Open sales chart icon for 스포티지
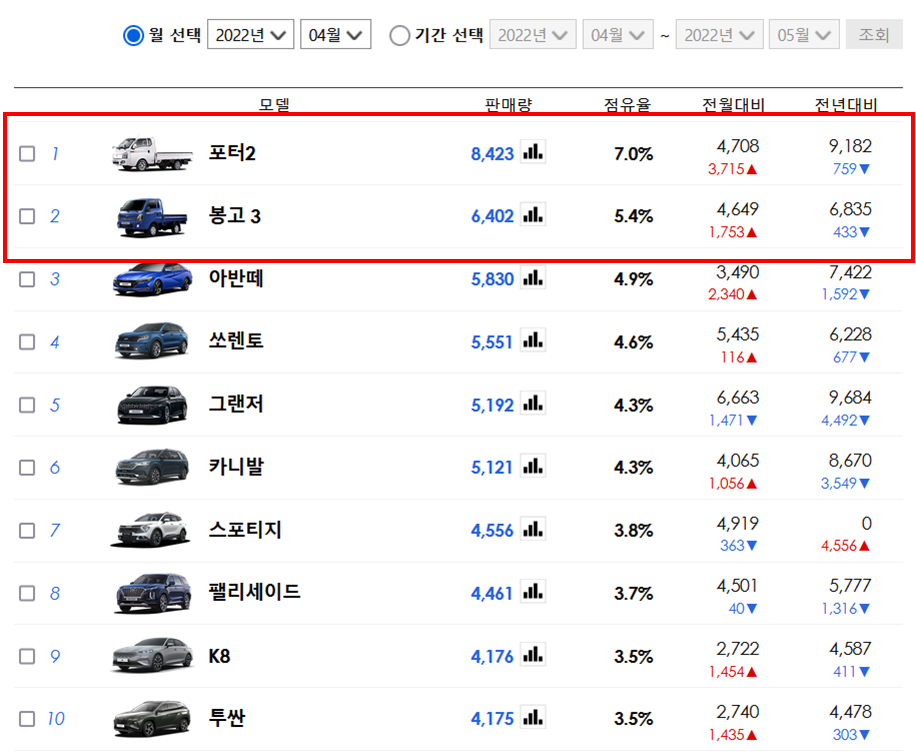916x754 pixels. tap(533, 529)
